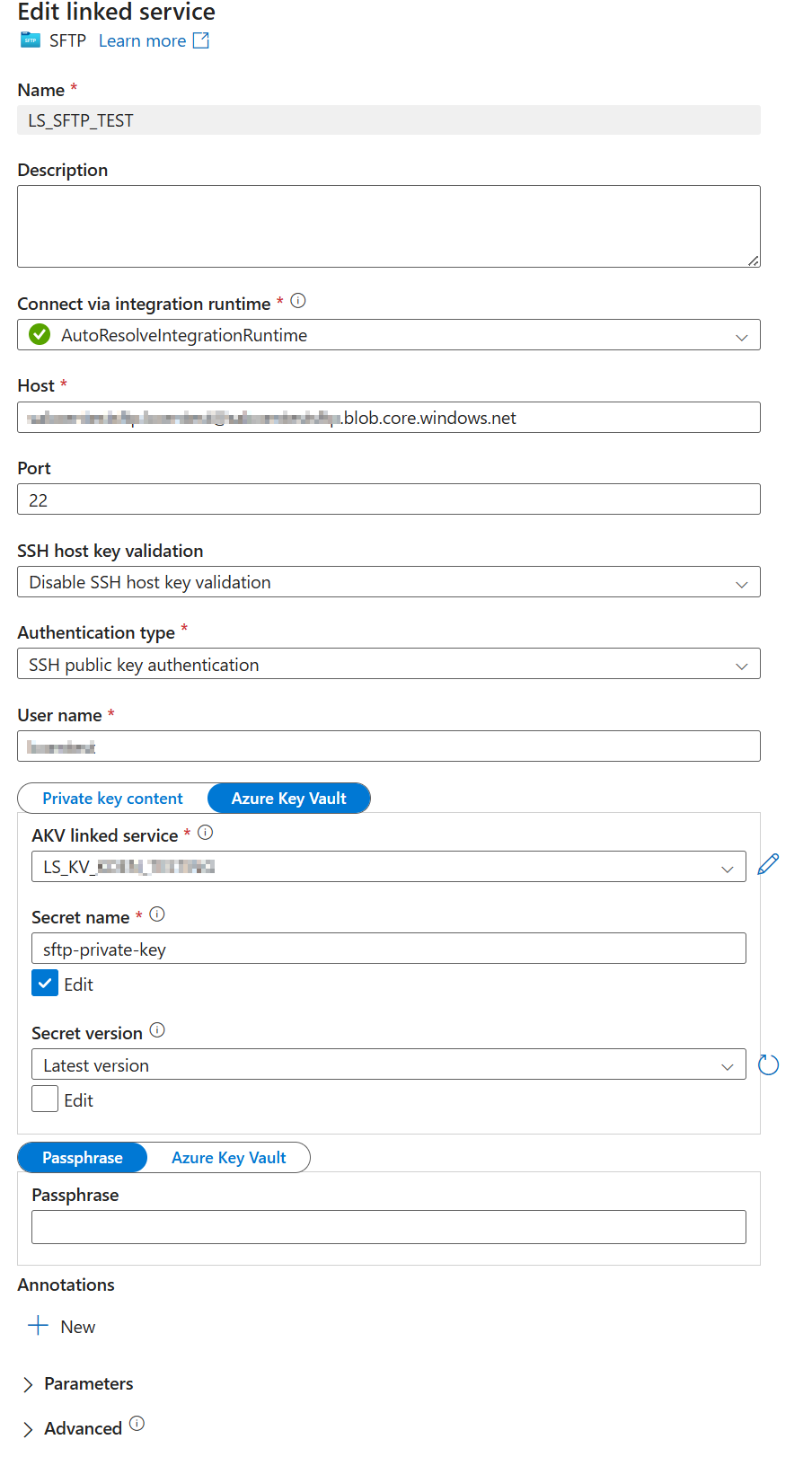Click info icon beside AKV linked service

point(206,833)
